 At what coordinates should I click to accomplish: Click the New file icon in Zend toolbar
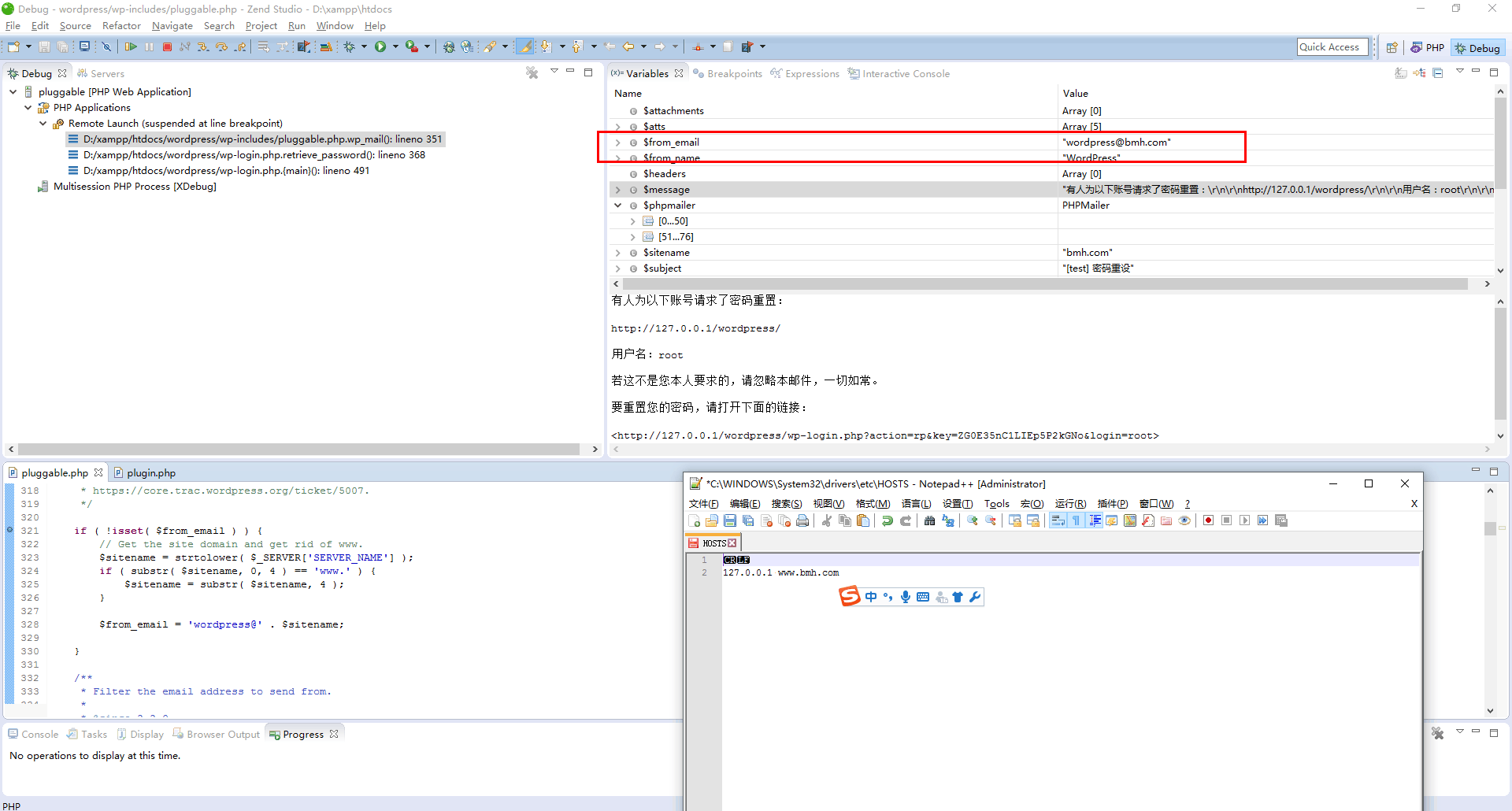tap(13, 47)
